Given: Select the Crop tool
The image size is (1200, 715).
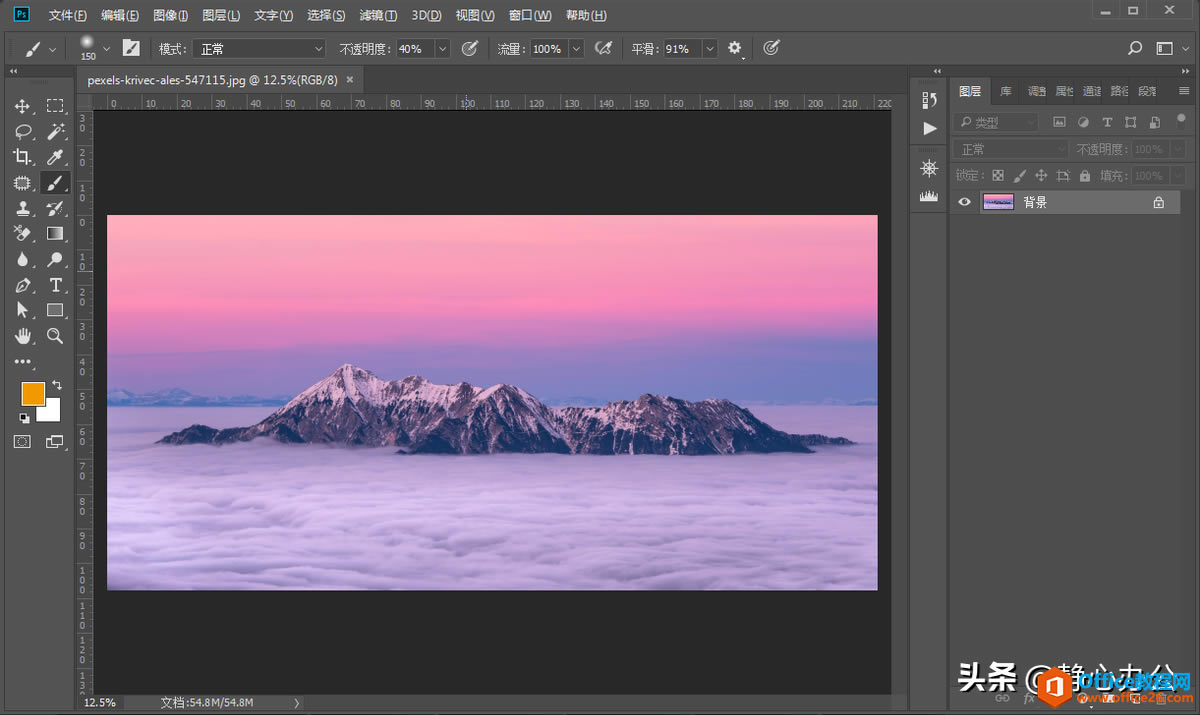Looking at the screenshot, I should tap(22, 157).
